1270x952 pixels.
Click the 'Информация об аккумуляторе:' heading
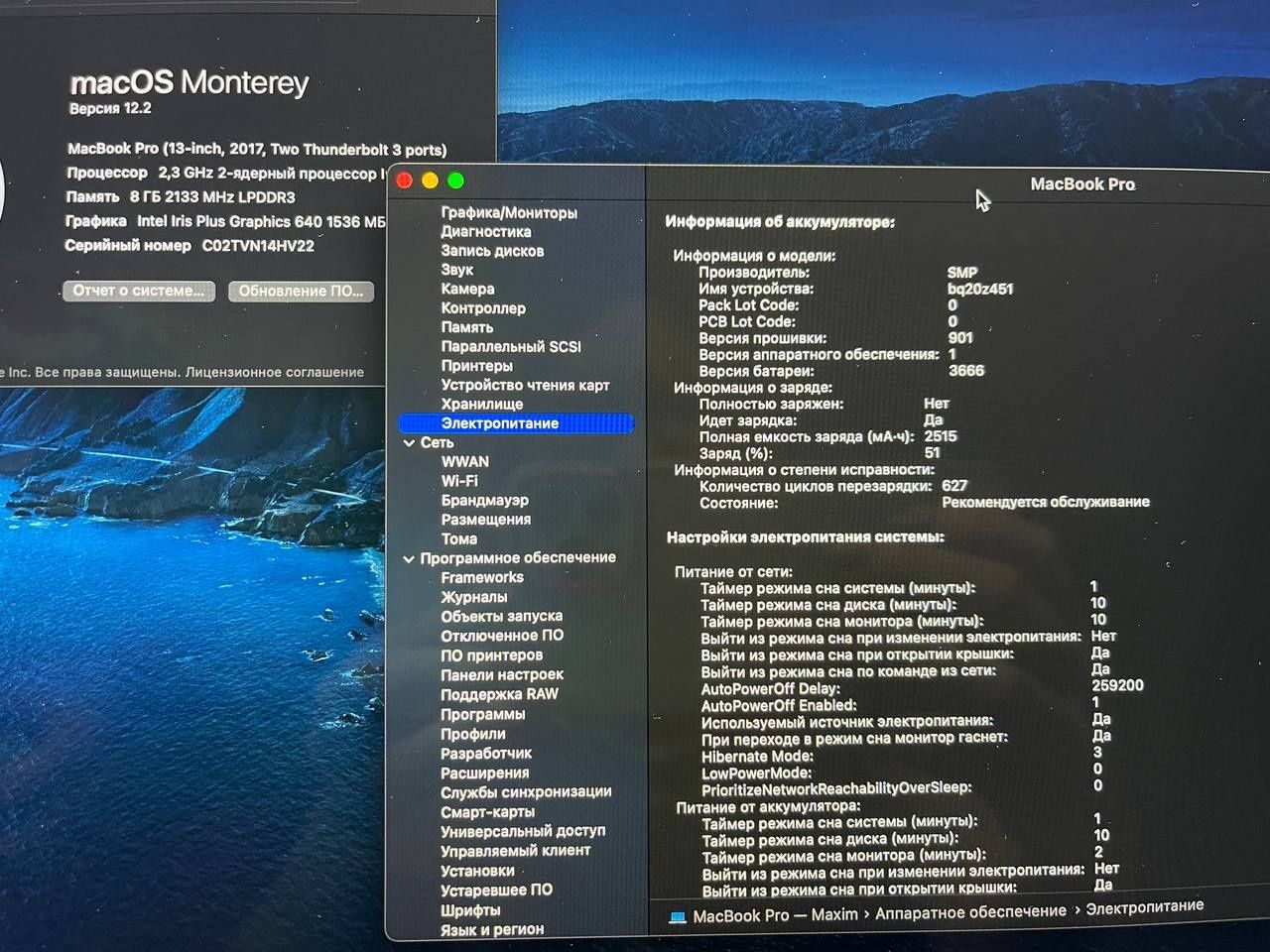(780, 222)
